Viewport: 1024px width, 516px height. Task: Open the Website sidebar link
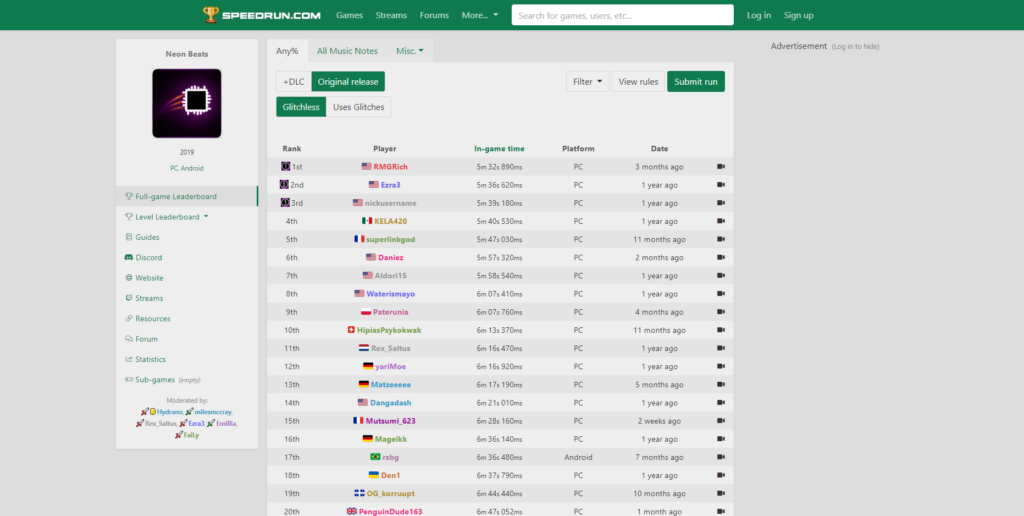click(144, 278)
